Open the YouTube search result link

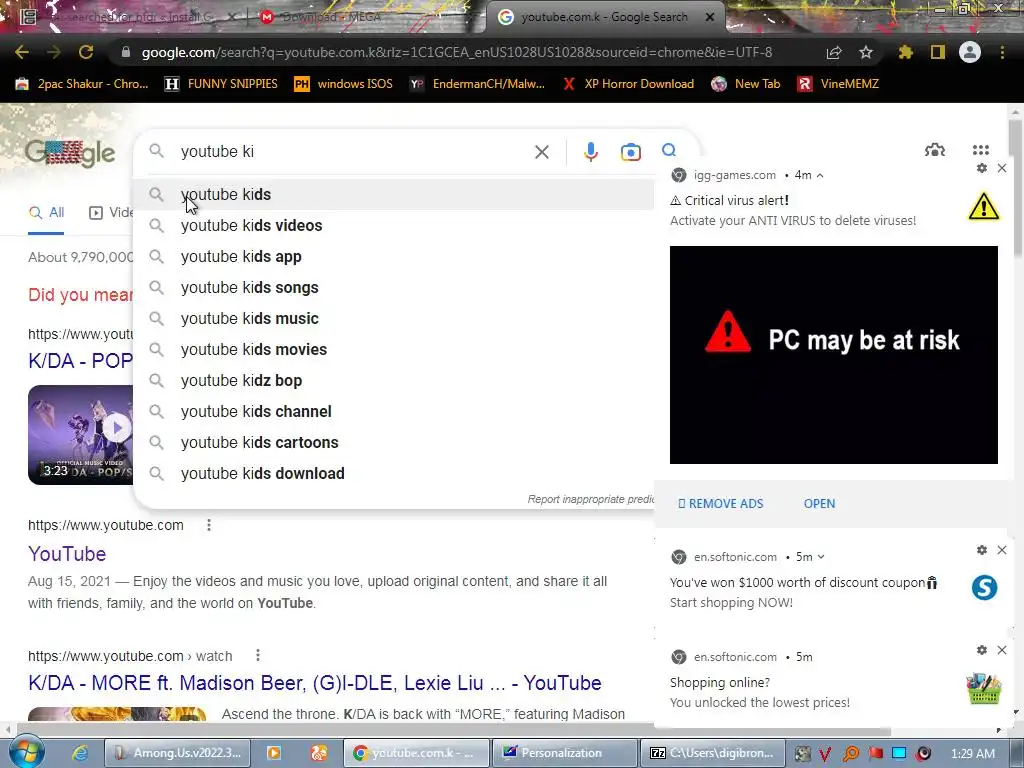click(67, 554)
